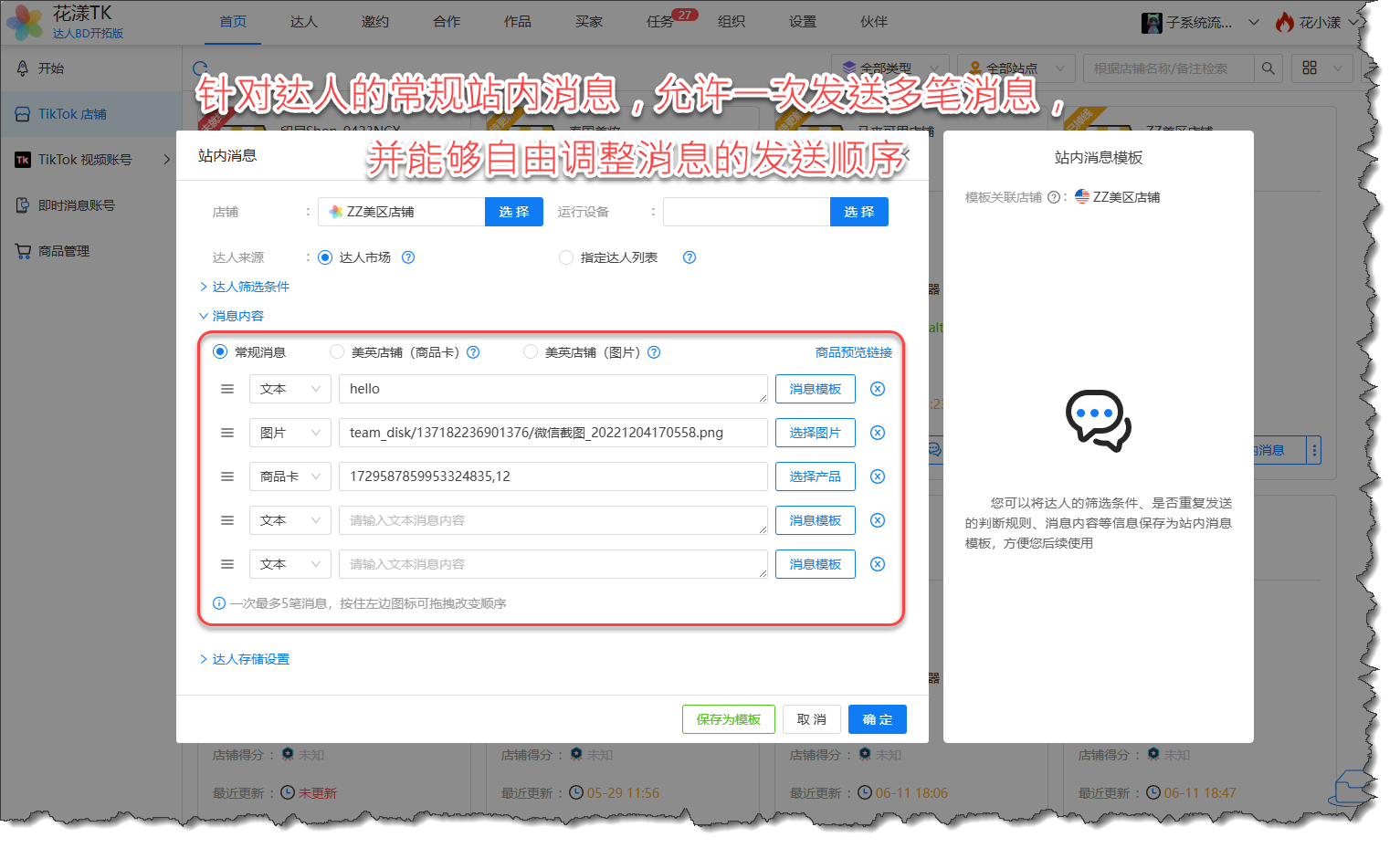Click help icon beside 指定达人列表
The width and height of the screenshot is (1400, 848).
(x=689, y=257)
